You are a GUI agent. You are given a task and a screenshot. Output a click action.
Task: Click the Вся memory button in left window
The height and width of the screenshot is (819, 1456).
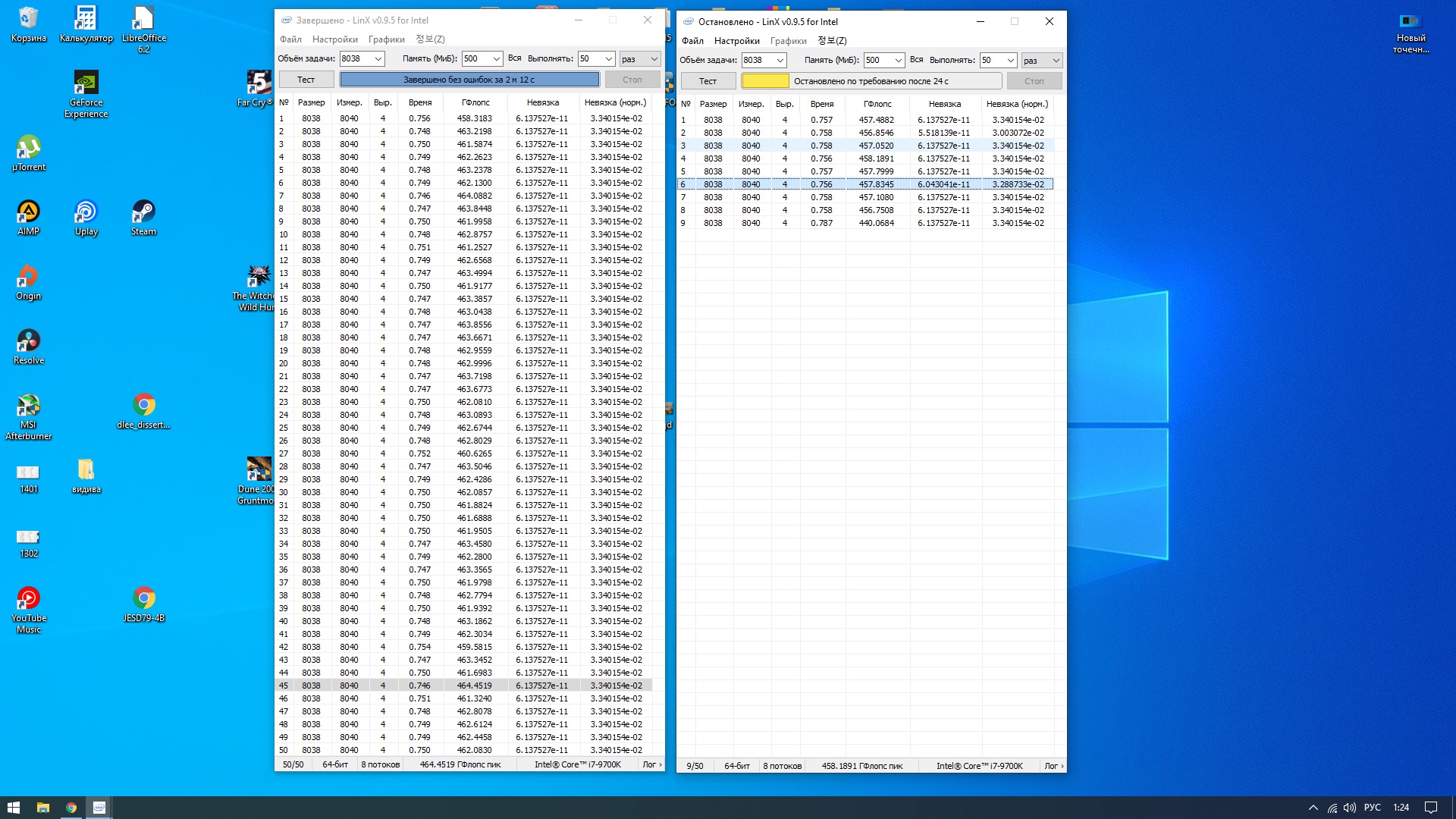514,58
